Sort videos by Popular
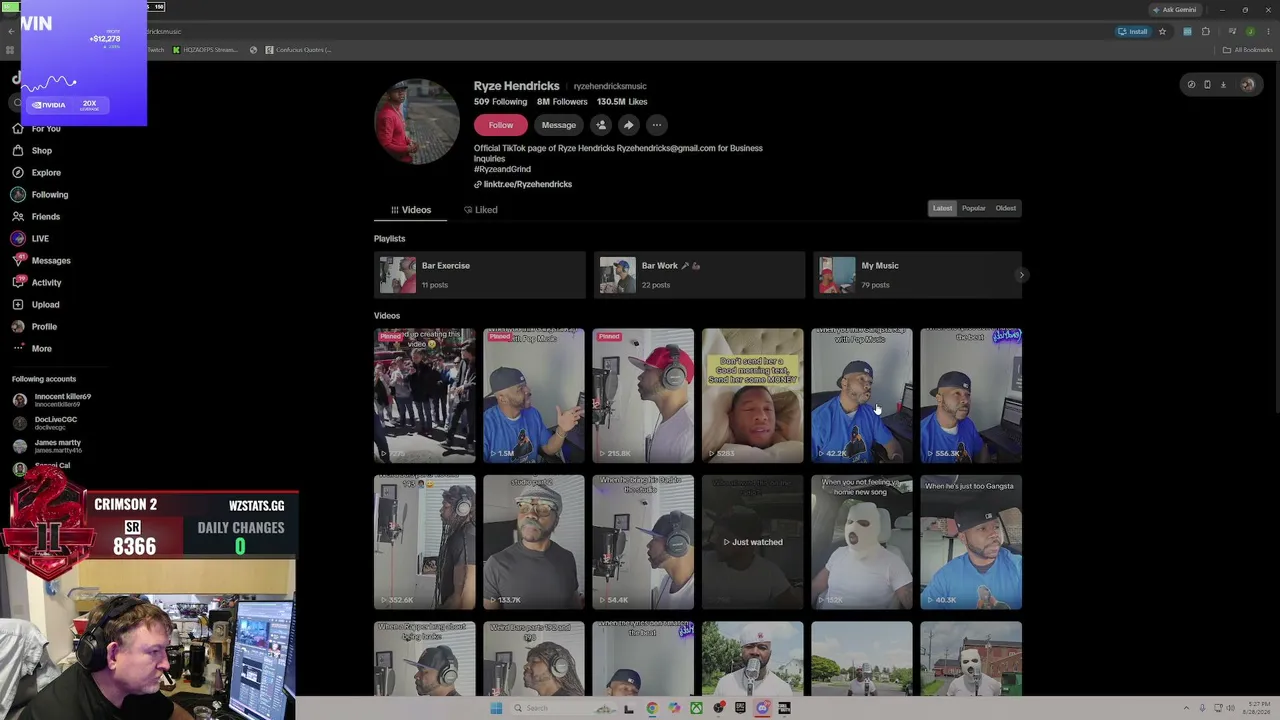The width and height of the screenshot is (1280, 720). pyautogui.click(x=974, y=208)
